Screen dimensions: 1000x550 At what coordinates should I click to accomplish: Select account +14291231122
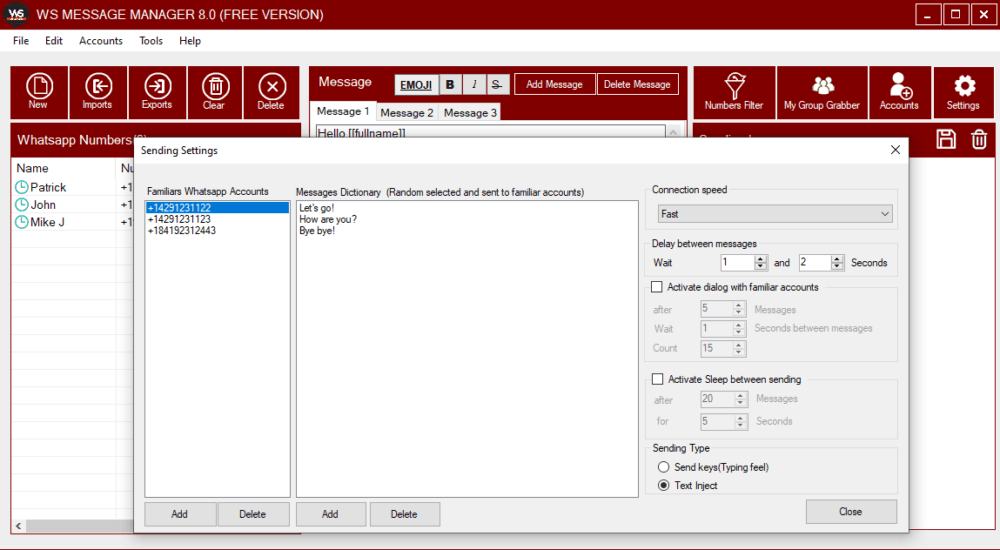click(217, 207)
